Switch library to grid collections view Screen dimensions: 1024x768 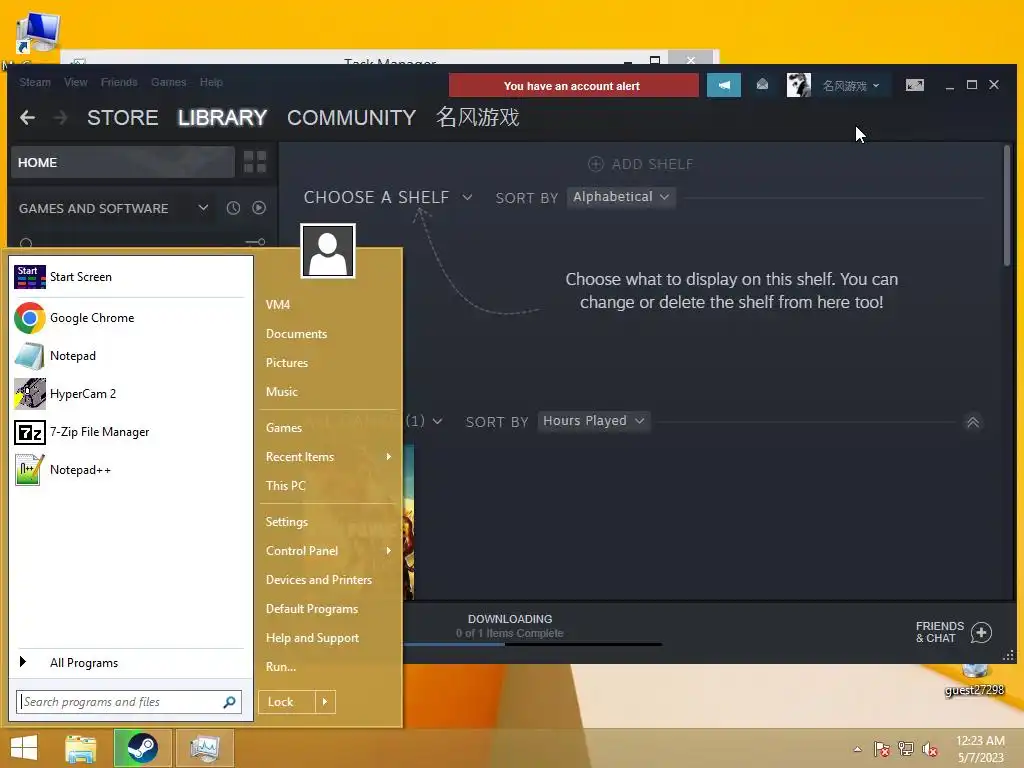(255, 161)
